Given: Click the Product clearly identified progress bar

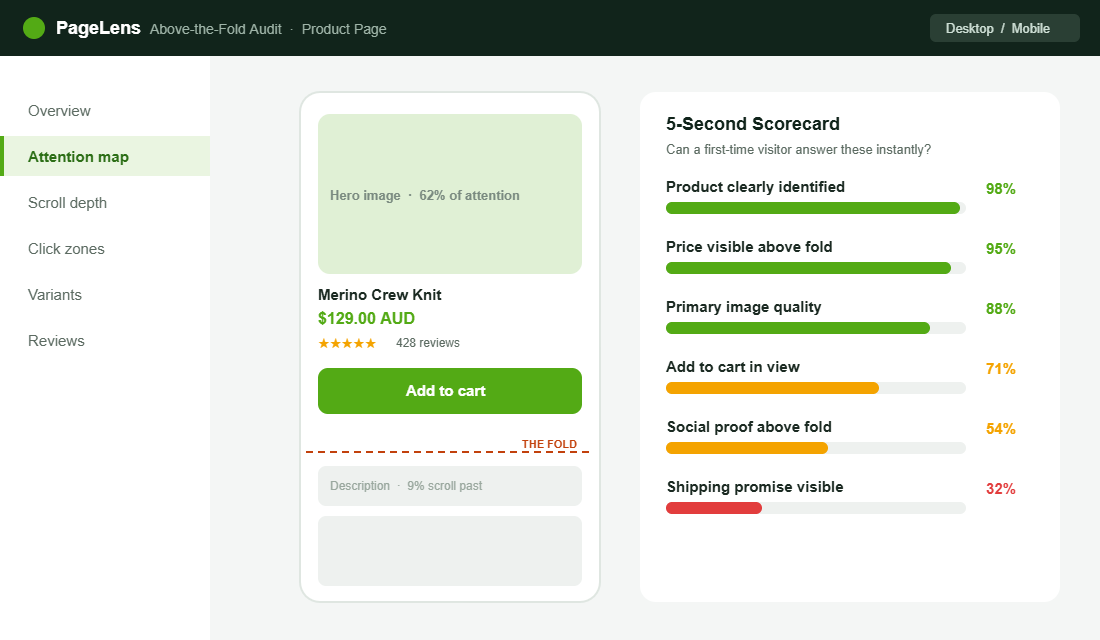Looking at the screenshot, I should coord(816,208).
